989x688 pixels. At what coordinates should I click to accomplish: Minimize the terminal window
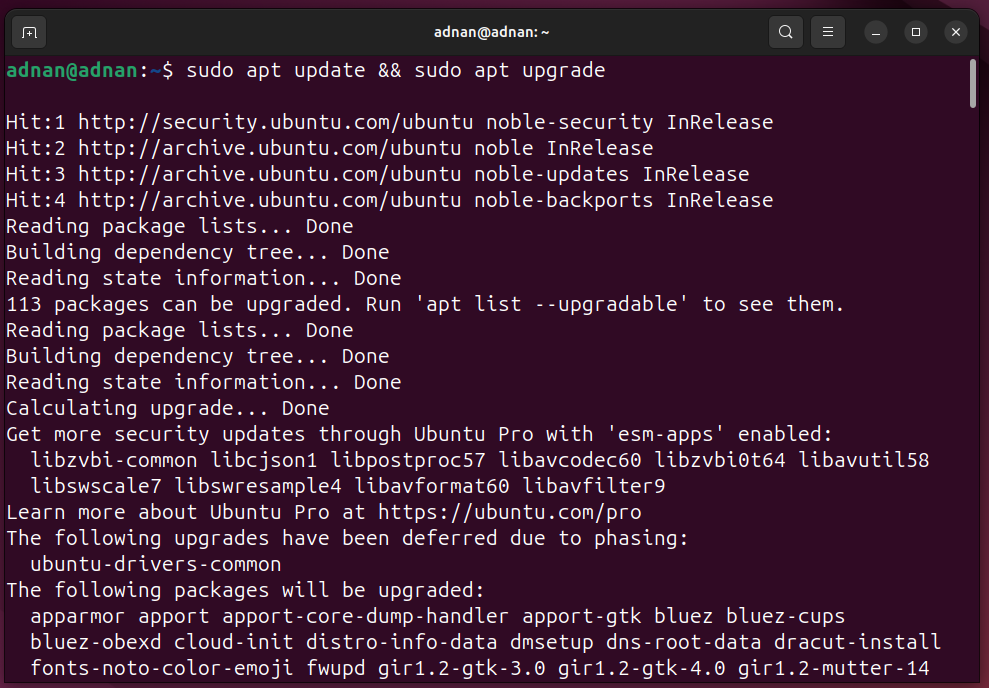[875, 32]
